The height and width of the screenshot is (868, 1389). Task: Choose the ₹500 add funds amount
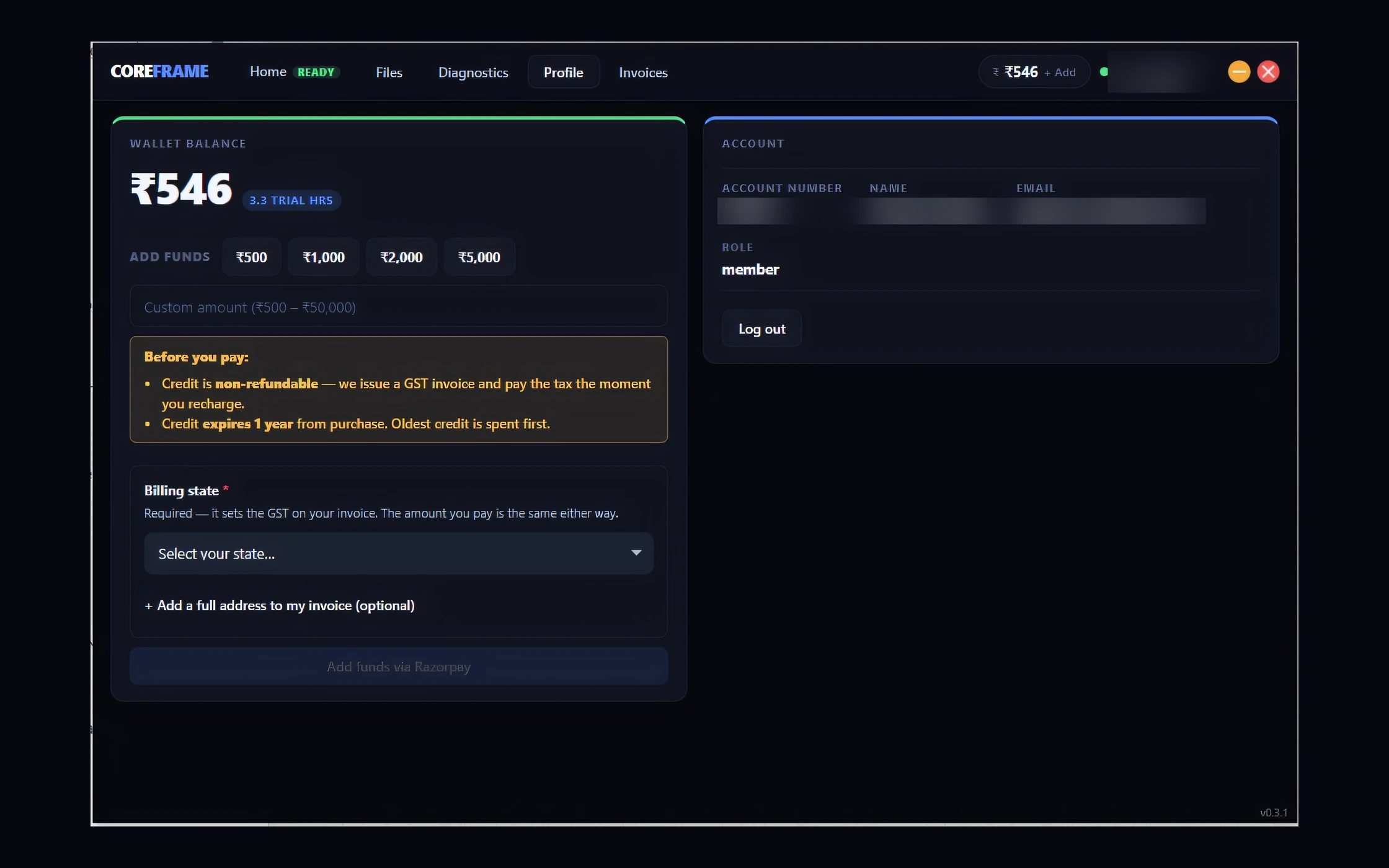[251, 257]
